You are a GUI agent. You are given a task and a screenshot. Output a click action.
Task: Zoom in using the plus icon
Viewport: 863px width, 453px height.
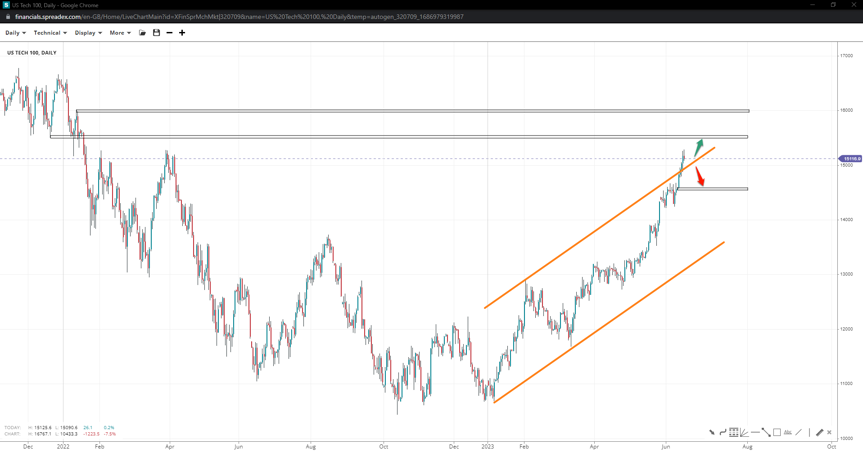(x=182, y=33)
